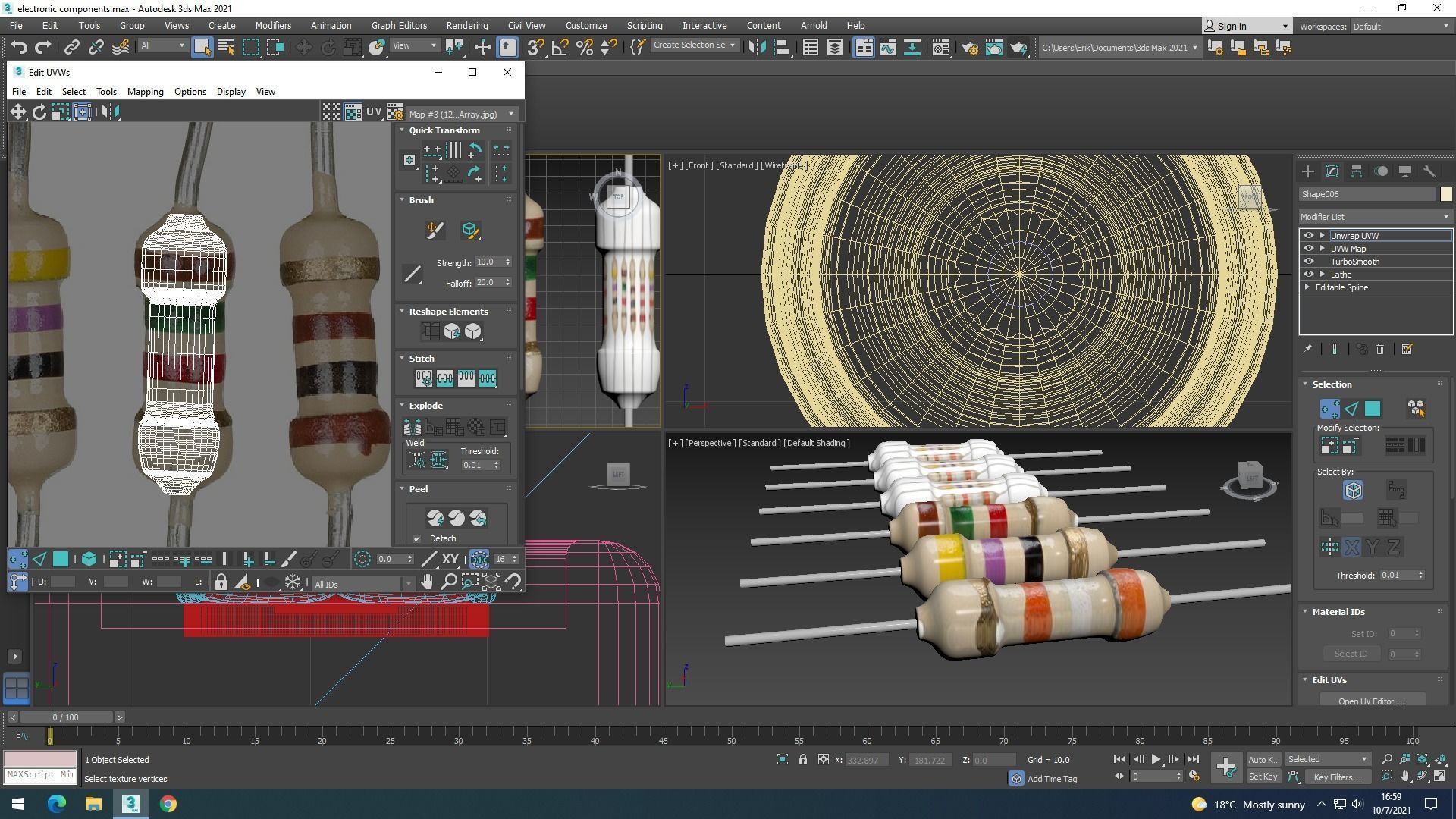Click the Shape006 object color swatch
This screenshot has width=1456, height=819.
1445,194
